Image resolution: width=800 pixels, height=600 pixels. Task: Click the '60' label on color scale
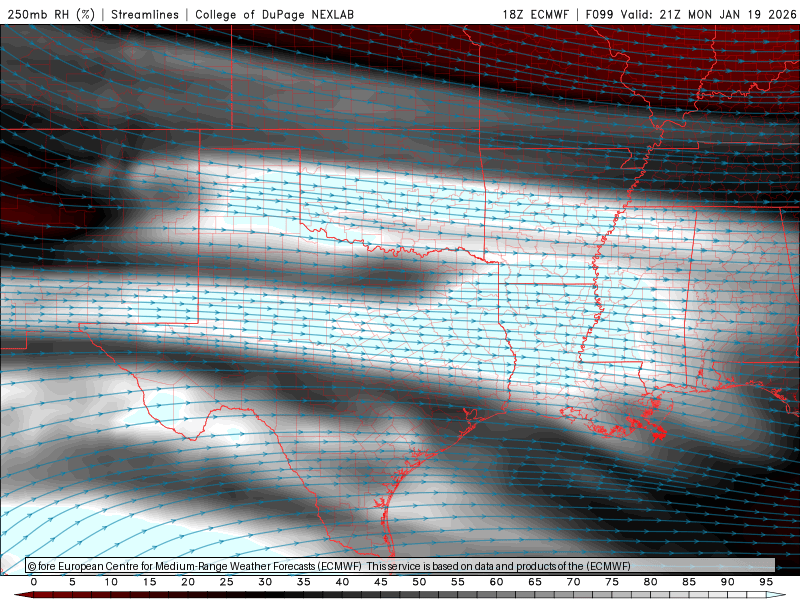[496, 582]
